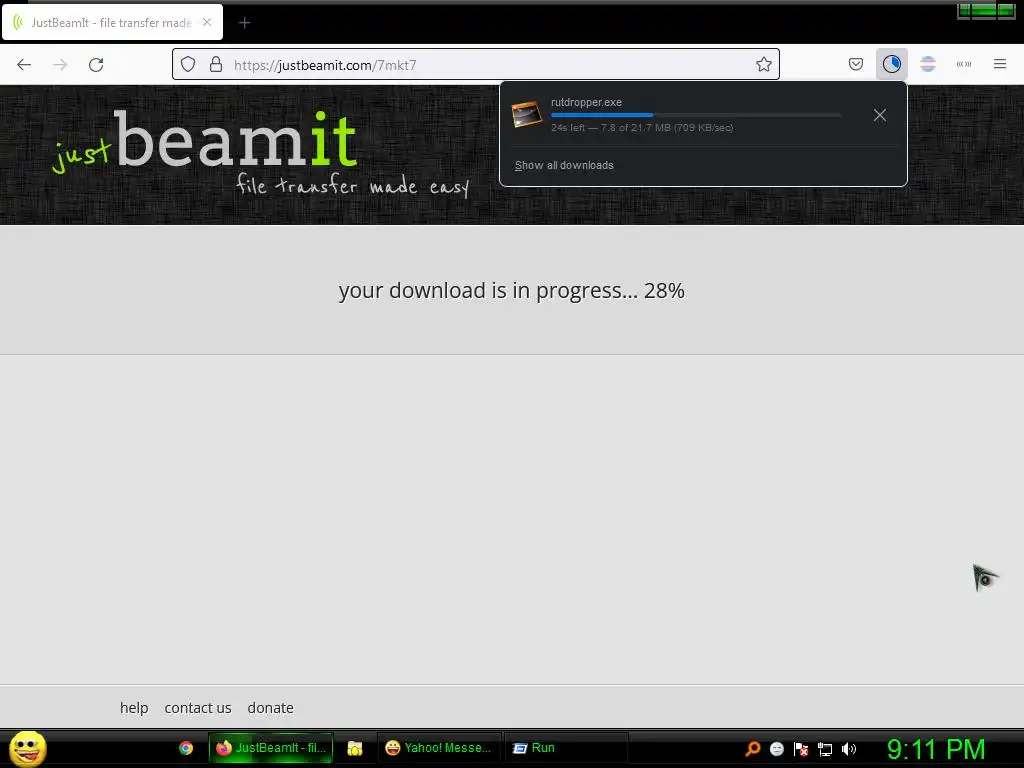The width and height of the screenshot is (1024, 768).
Task: Open the contact us link
Action: click(x=198, y=708)
